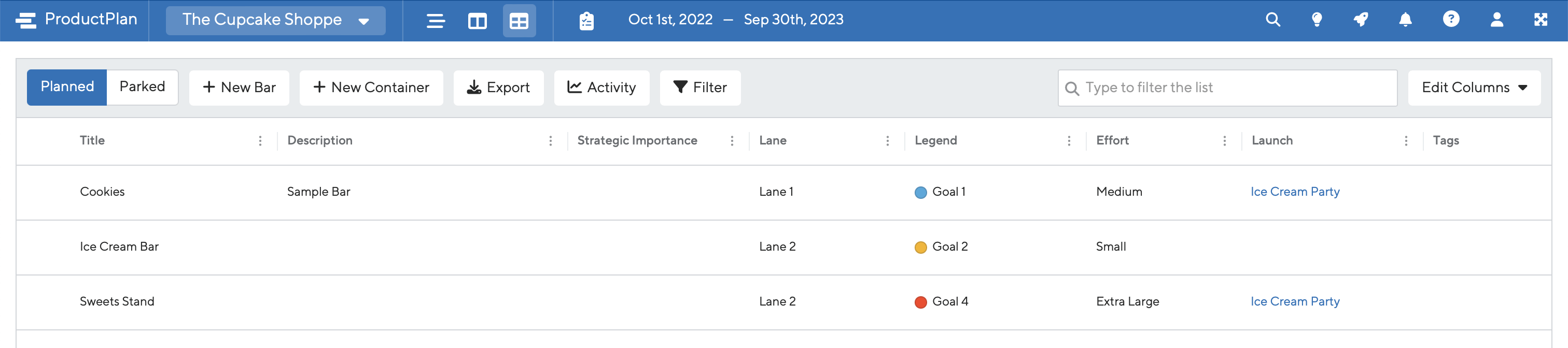Focus the filter list text field
Image resolution: width=1568 pixels, height=348 pixels.
pos(1227,88)
